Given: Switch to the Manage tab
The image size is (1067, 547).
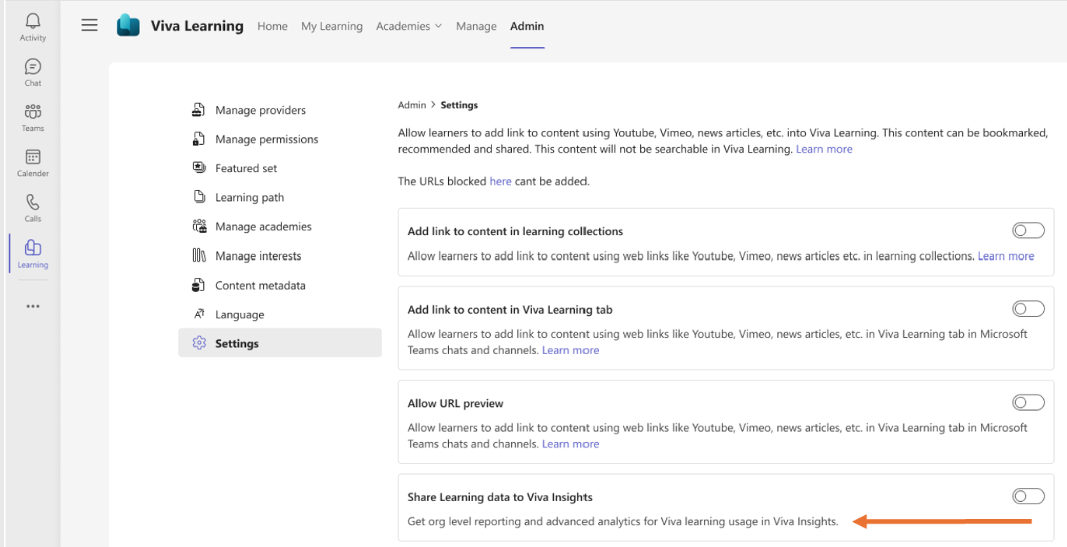Looking at the screenshot, I should [476, 26].
